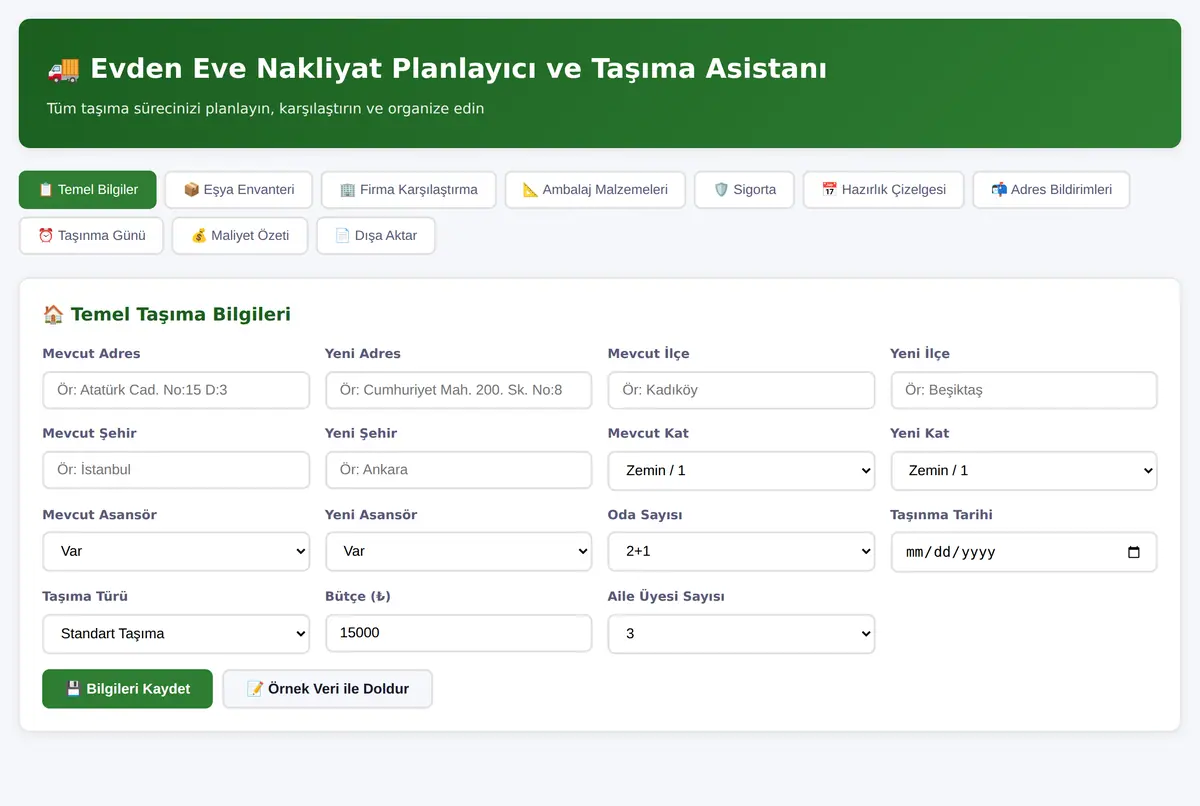Viewport: 1200px width, 806px height.
Task: Focus the Yeni Şehir input
Action: coord(459,470)
